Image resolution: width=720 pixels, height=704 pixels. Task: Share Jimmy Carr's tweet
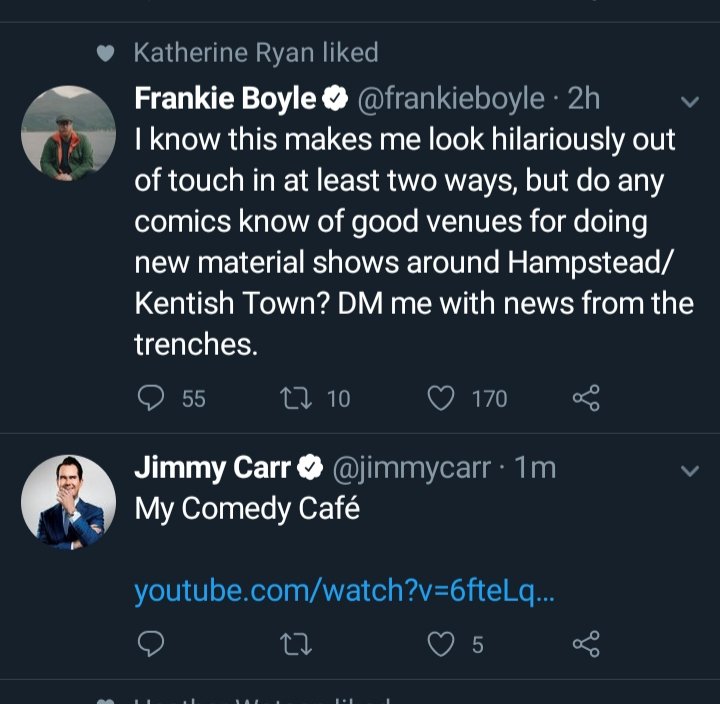click(x=586, y=644)
